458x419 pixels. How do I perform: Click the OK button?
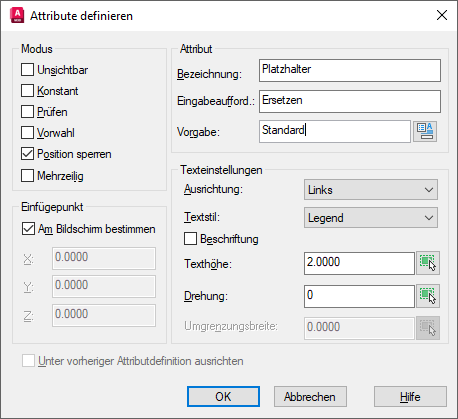tap(223, 397)
